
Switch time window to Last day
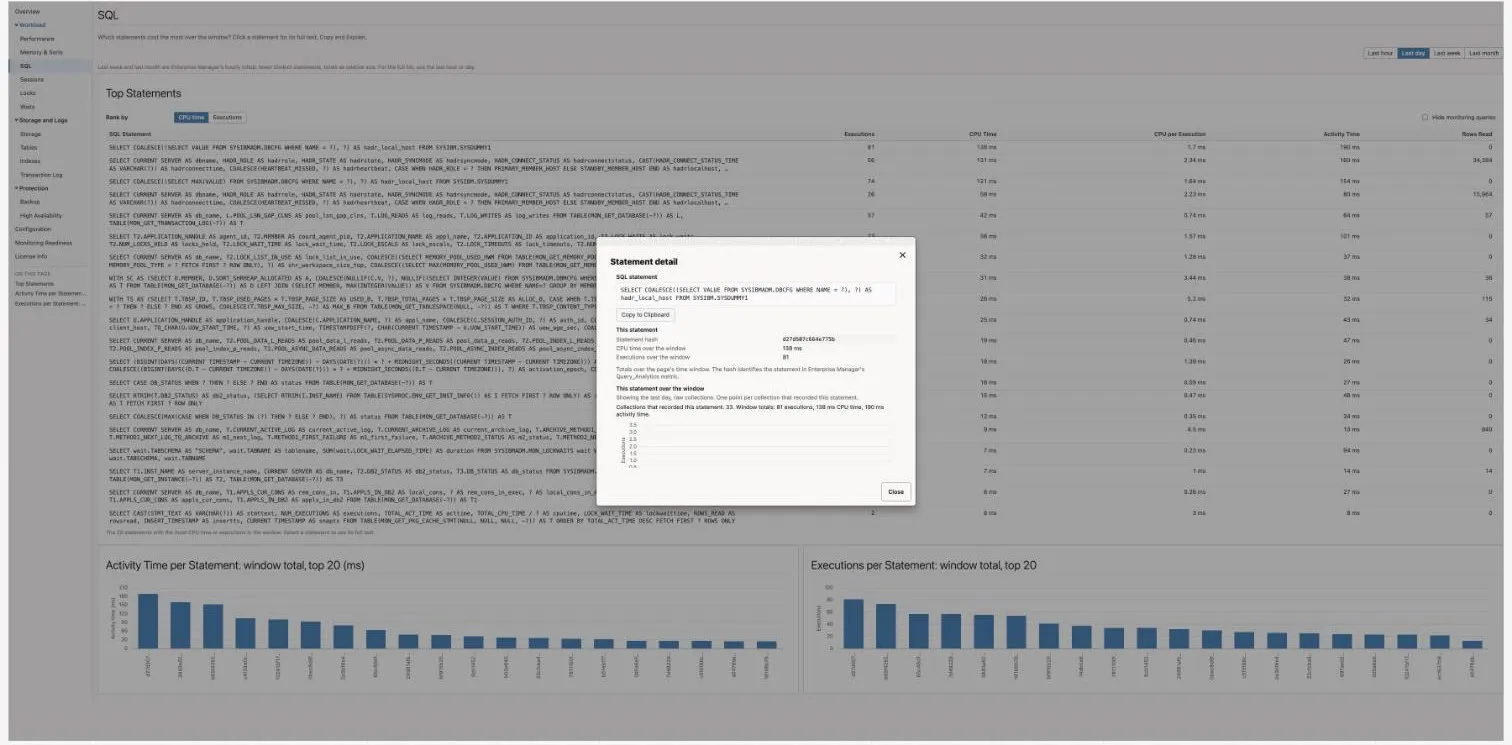(x=1413, y=53)
